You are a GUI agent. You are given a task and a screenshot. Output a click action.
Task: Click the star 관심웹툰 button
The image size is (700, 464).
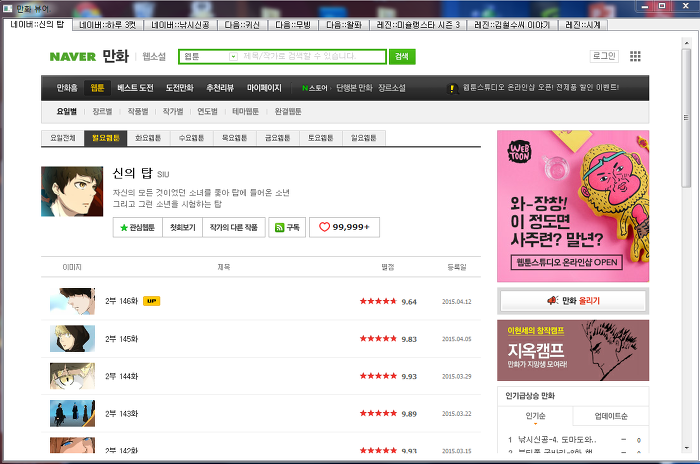138,227
